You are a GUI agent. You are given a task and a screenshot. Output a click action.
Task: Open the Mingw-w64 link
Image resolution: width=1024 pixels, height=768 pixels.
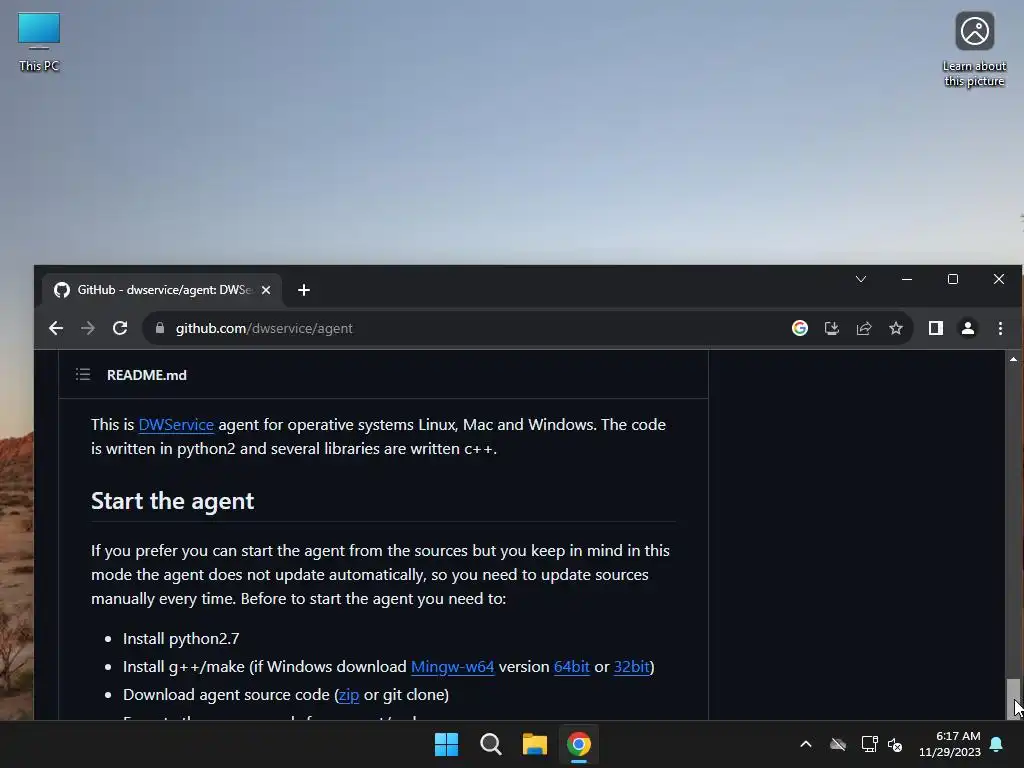coord(453,667)
